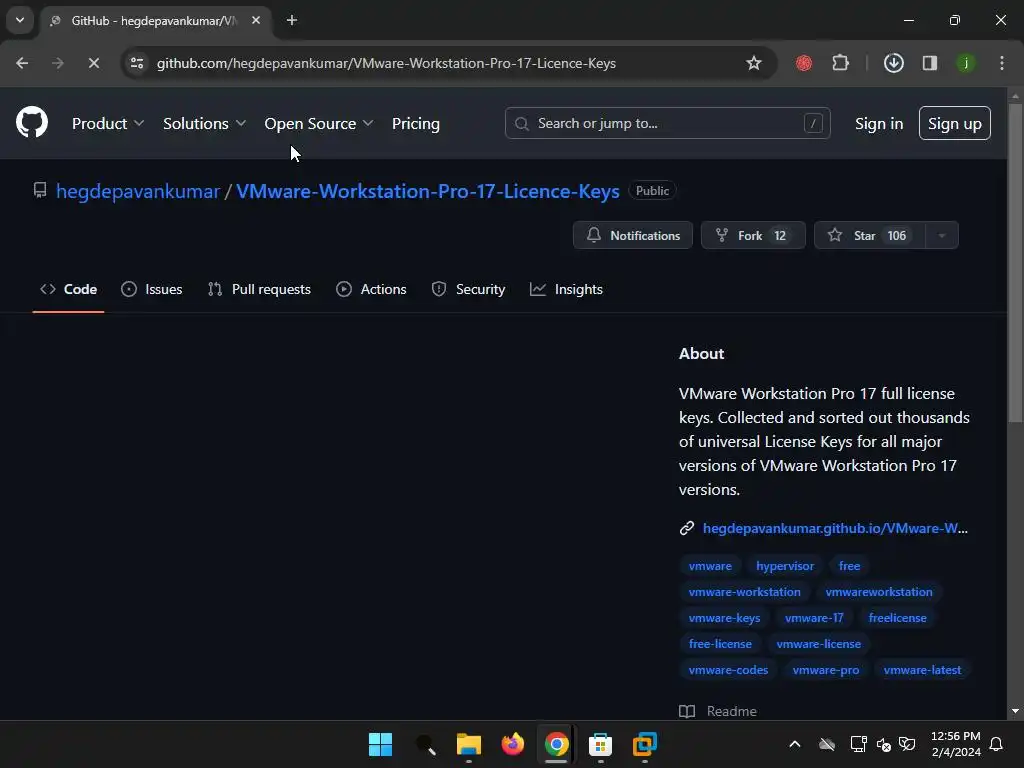Switch to the Pull requests tab
The height and width of the screenshot is (768, 1024).
[259, 289]
